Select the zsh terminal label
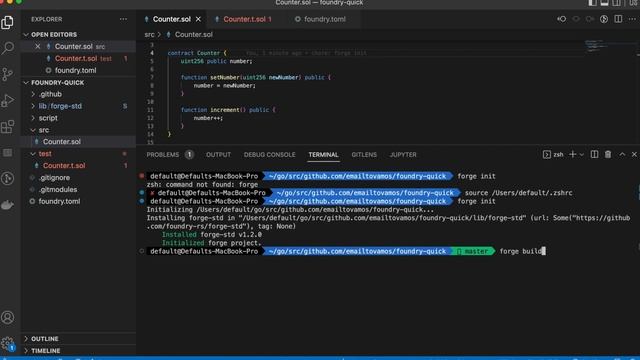 point(553,154)
